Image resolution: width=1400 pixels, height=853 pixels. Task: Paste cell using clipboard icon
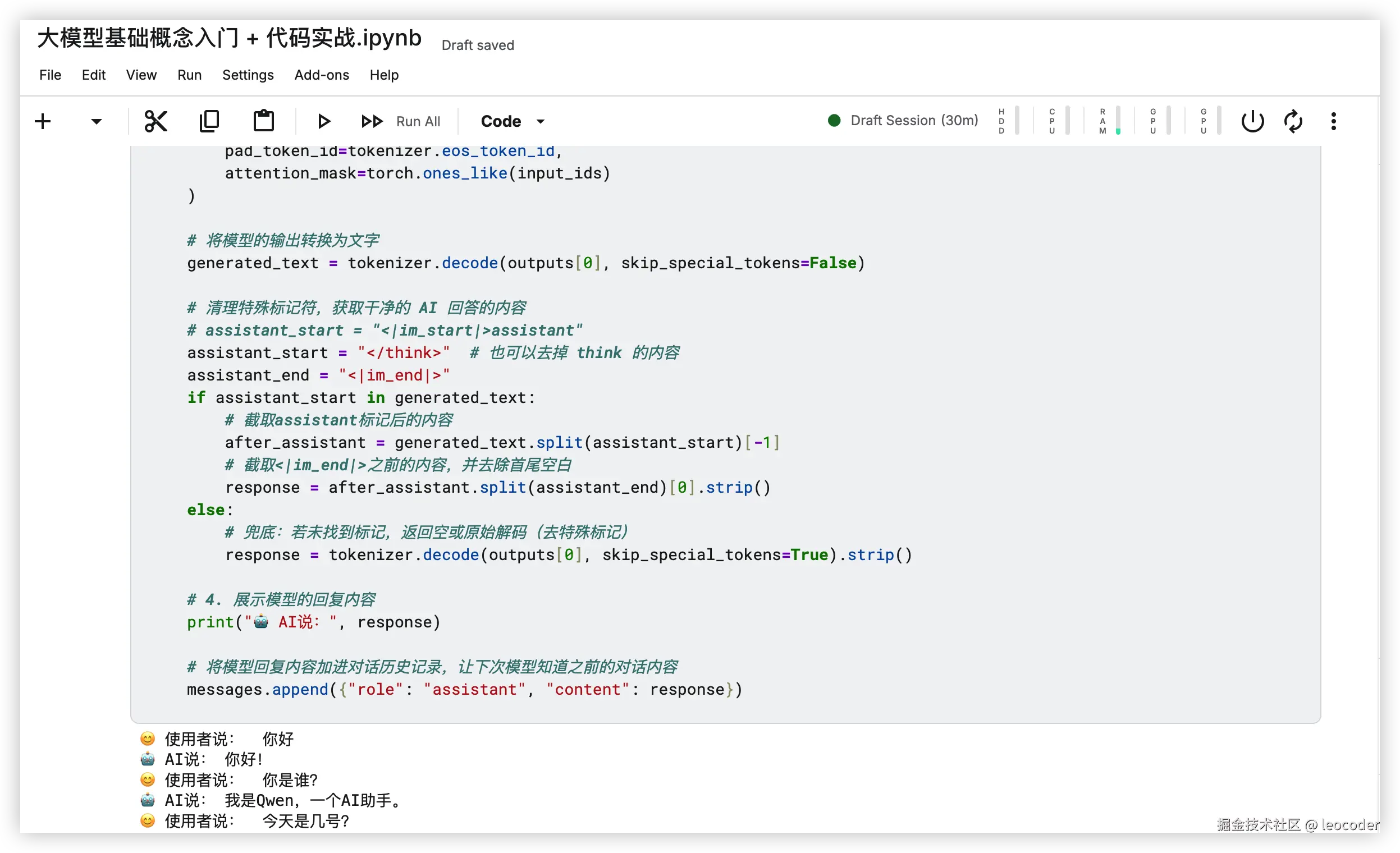click(263, 121)
